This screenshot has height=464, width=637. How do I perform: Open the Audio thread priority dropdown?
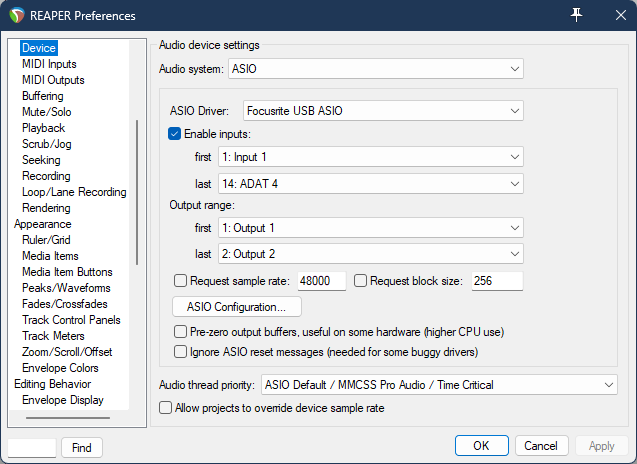click(438, 384)
